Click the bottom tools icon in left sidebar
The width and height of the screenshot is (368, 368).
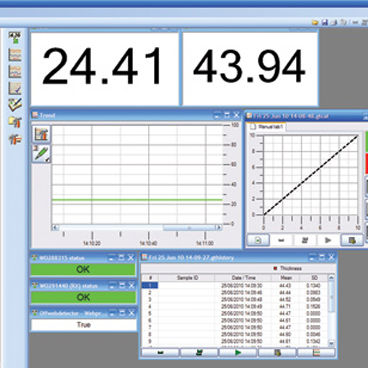[x=15, y=139]
